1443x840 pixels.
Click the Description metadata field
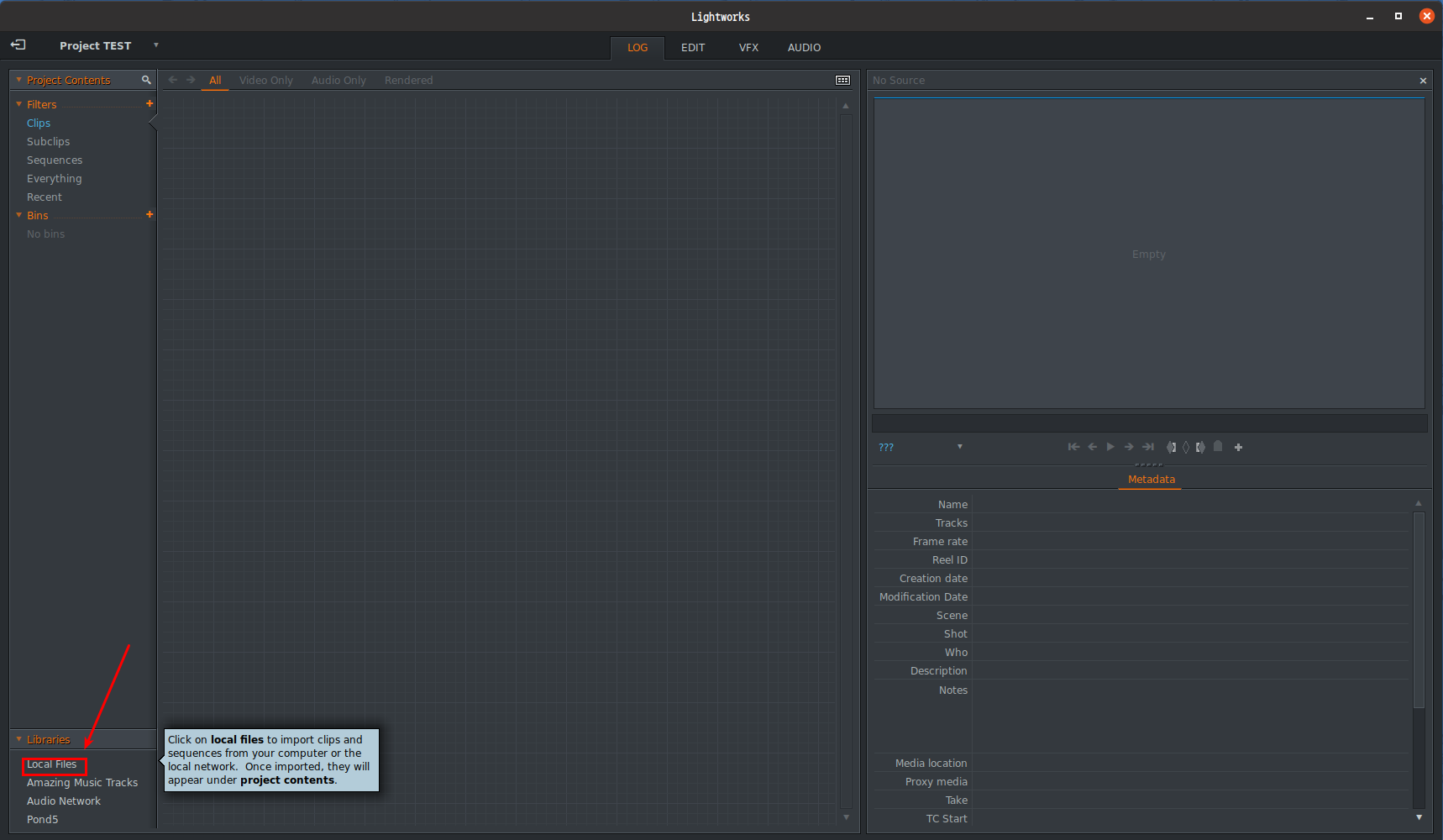pos(1190,670)
